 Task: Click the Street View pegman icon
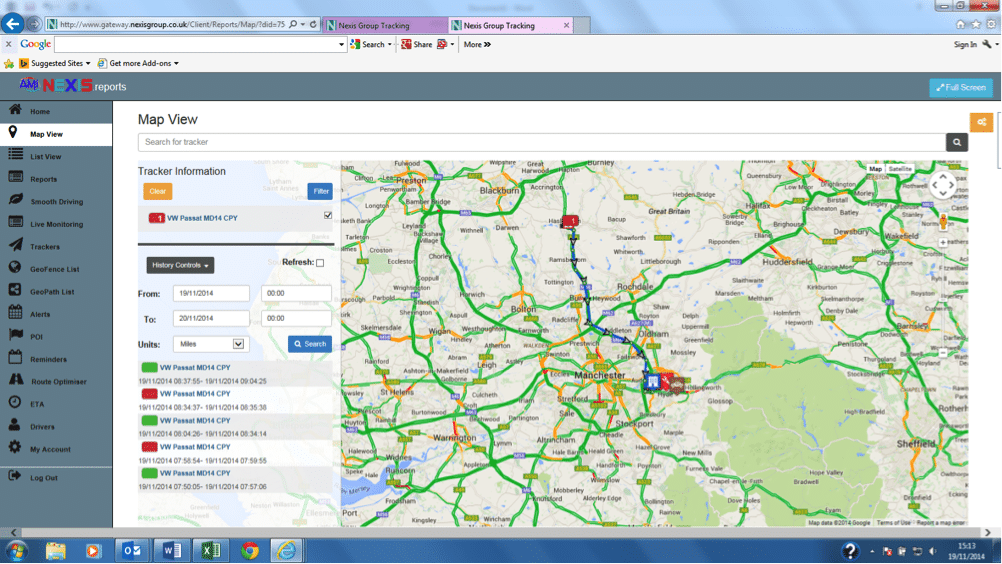(943, 222)
